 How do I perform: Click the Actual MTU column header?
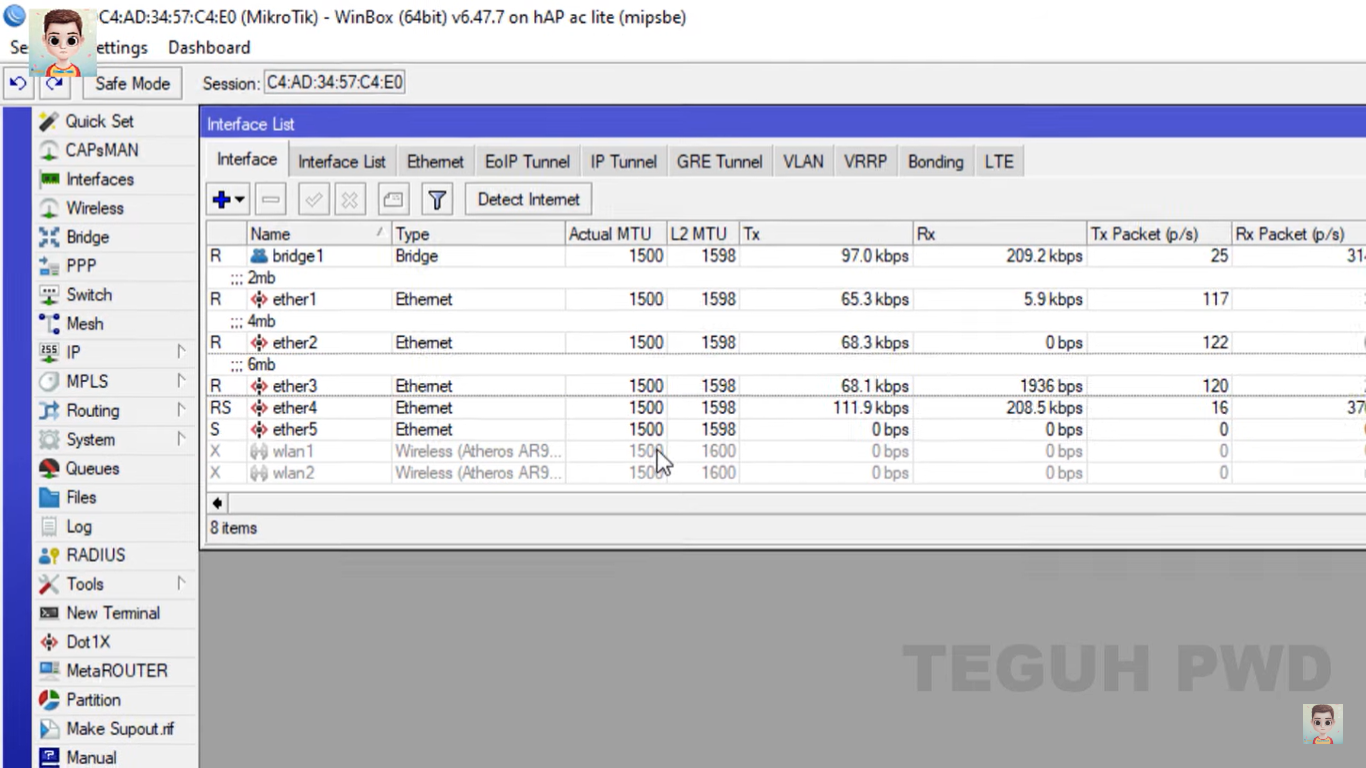coord(615,234)
